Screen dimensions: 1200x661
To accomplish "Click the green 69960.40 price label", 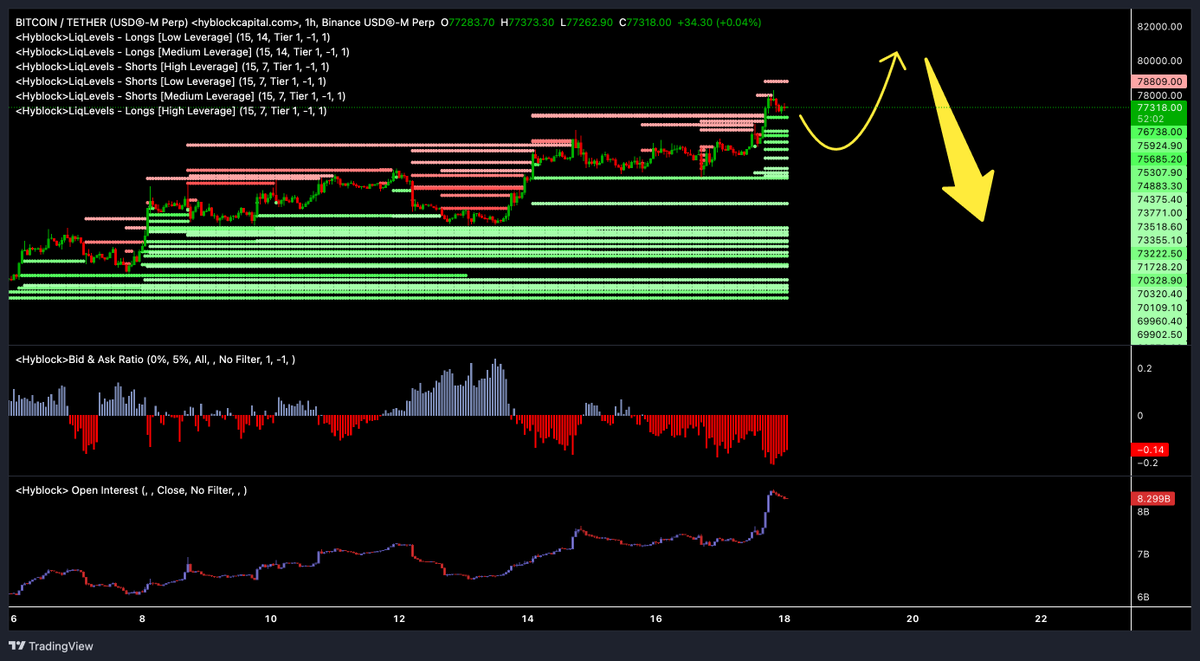I will 1160,322.
